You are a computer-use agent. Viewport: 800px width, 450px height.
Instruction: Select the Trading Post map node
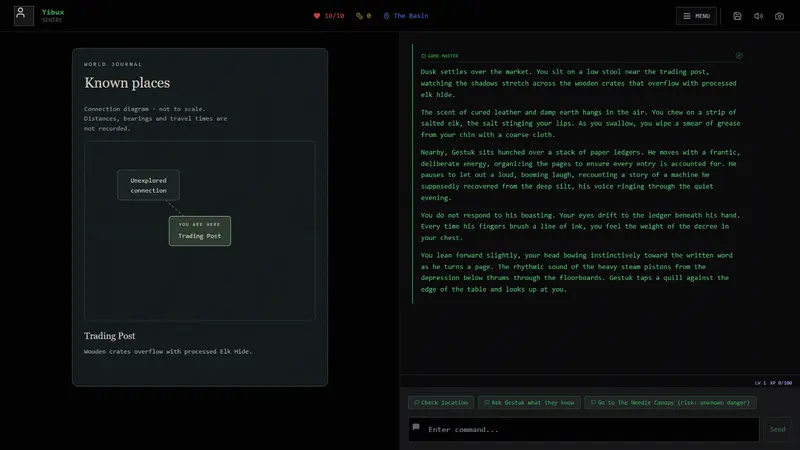[x=199, y=231]
